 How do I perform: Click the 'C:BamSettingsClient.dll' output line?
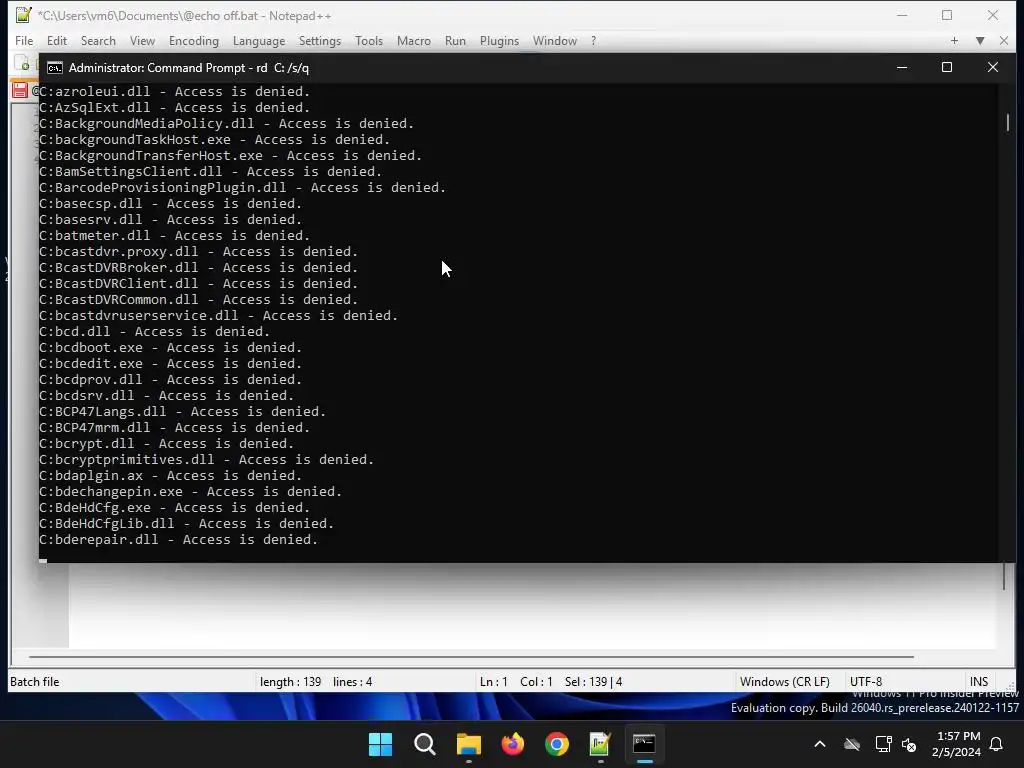click(x=210, y=172)
